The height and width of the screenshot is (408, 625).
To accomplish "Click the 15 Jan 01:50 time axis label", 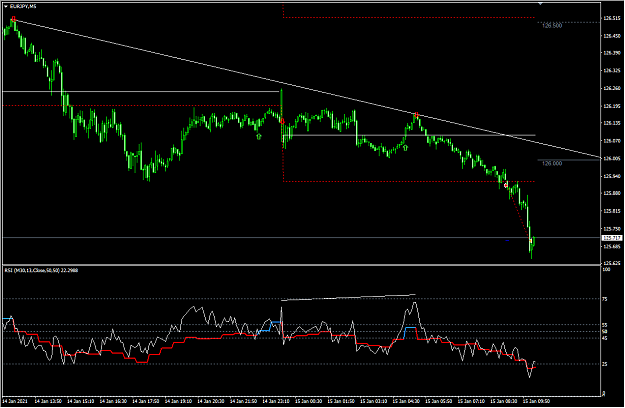I will (341, 401).
